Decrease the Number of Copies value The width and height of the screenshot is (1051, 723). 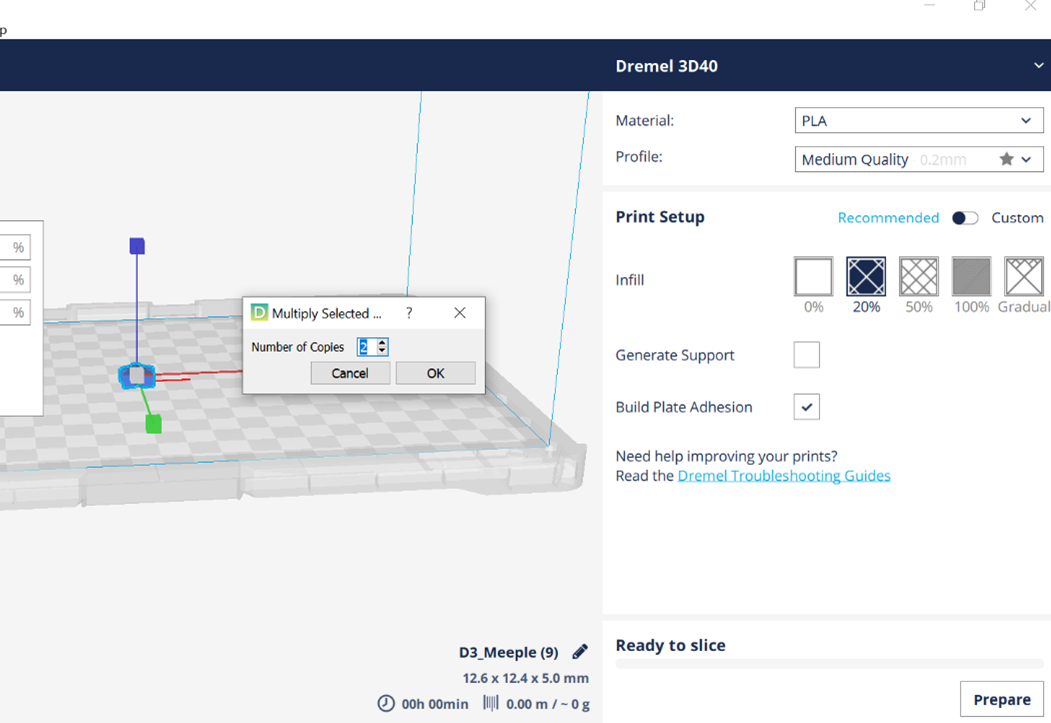click(382, 350)
